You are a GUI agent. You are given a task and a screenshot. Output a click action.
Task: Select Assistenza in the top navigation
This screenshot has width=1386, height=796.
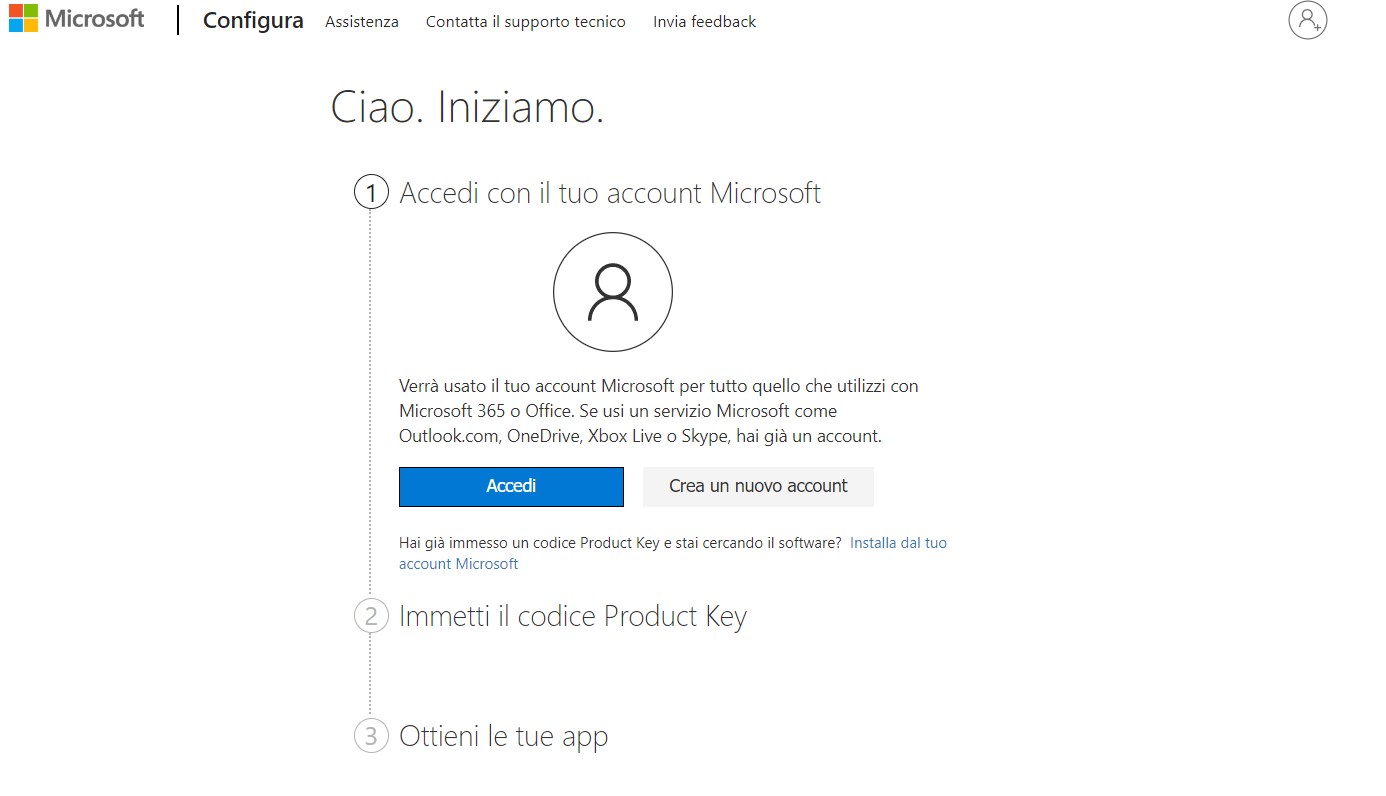click(x=361, y=21)
